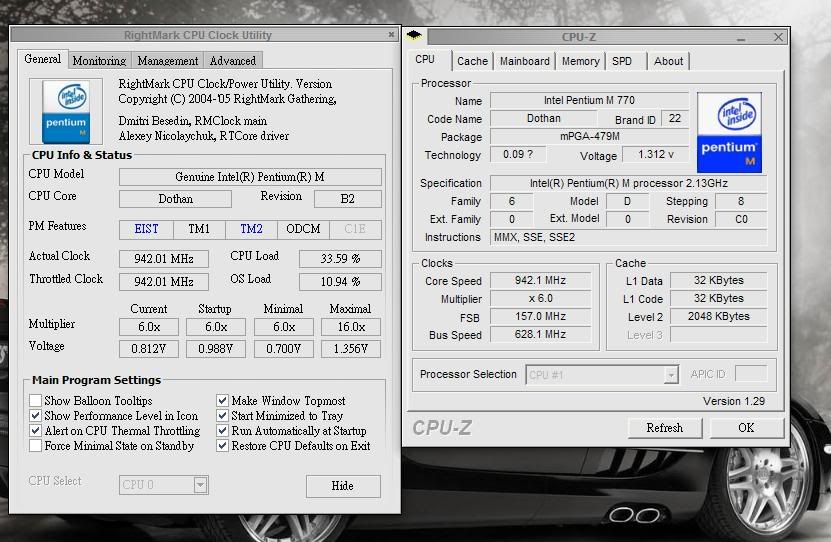Click the greyed C1E feature indicator

click(x=355, y=229)
